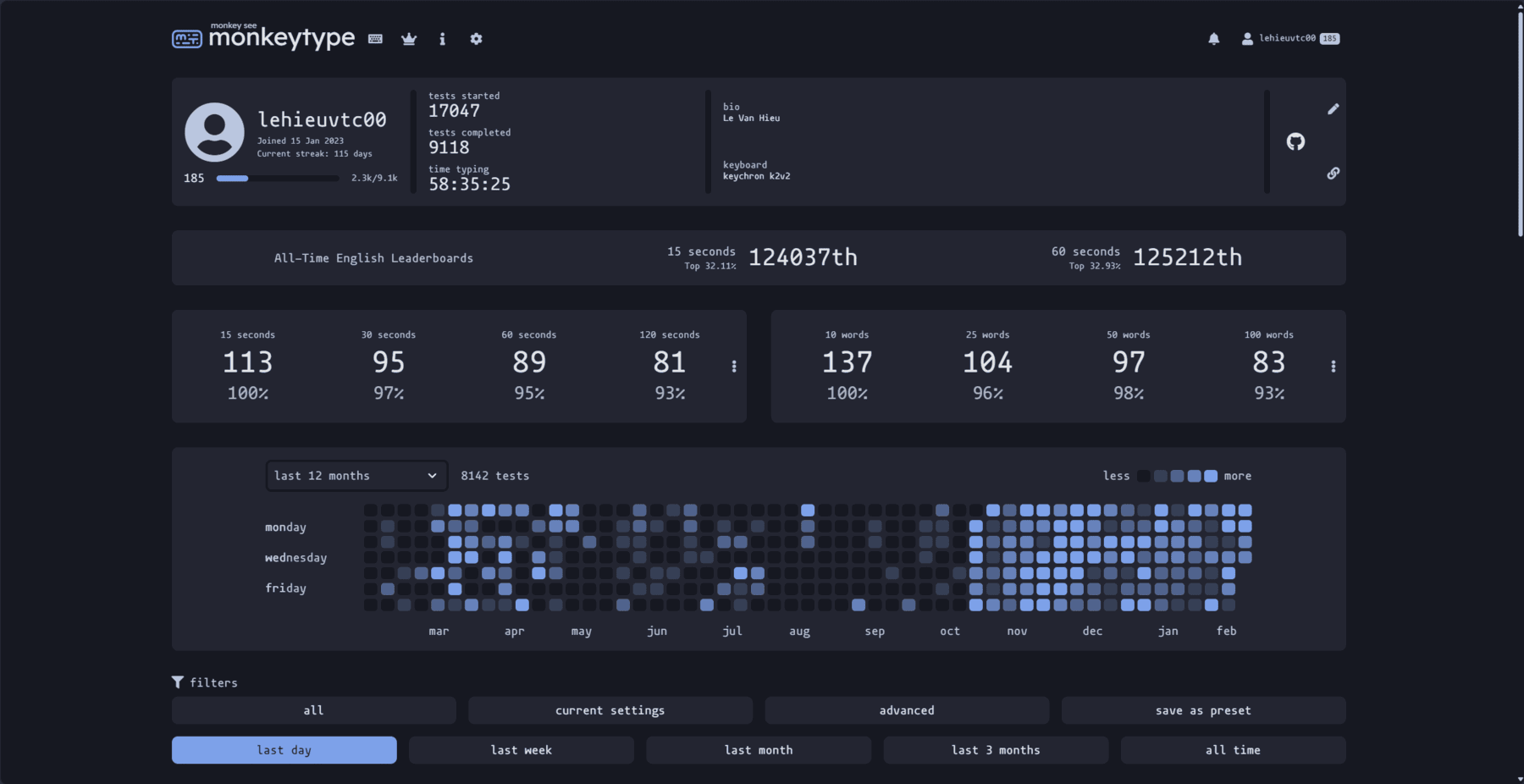Enable the 'all time' filter
This screenshot has width=1524, height=784.
tap(1233, 750)
